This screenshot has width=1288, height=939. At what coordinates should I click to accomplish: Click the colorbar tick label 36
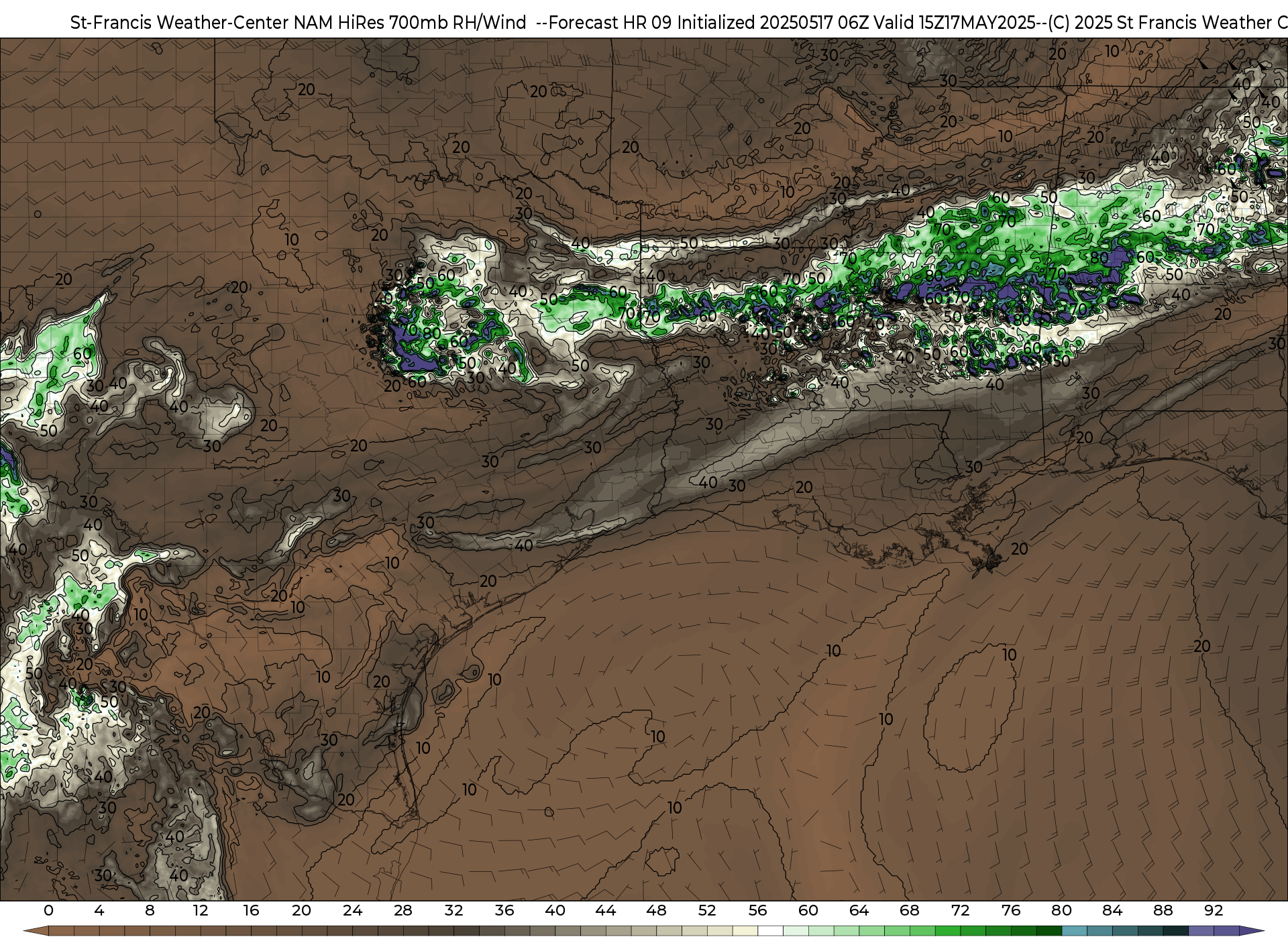(x=504, y=911)
